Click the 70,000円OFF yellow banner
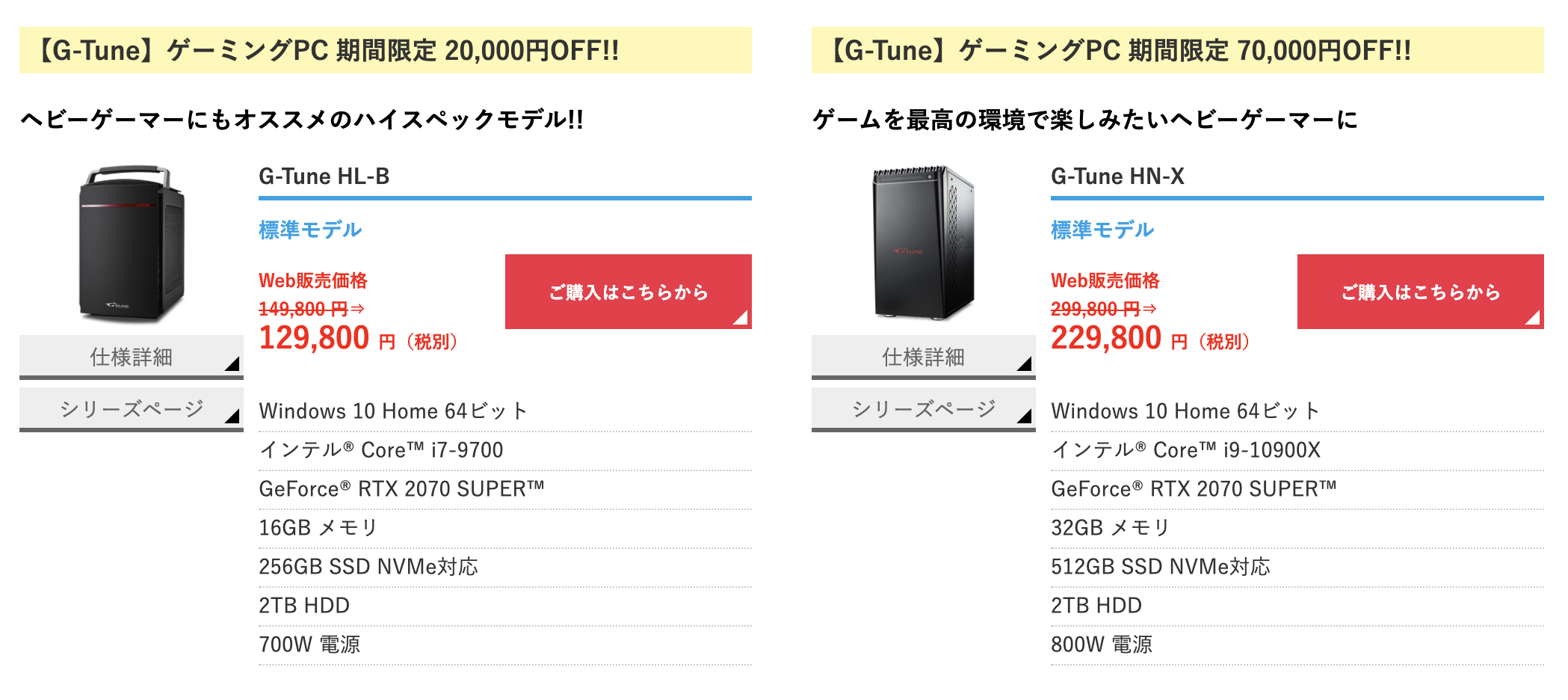 (1178, 50)
